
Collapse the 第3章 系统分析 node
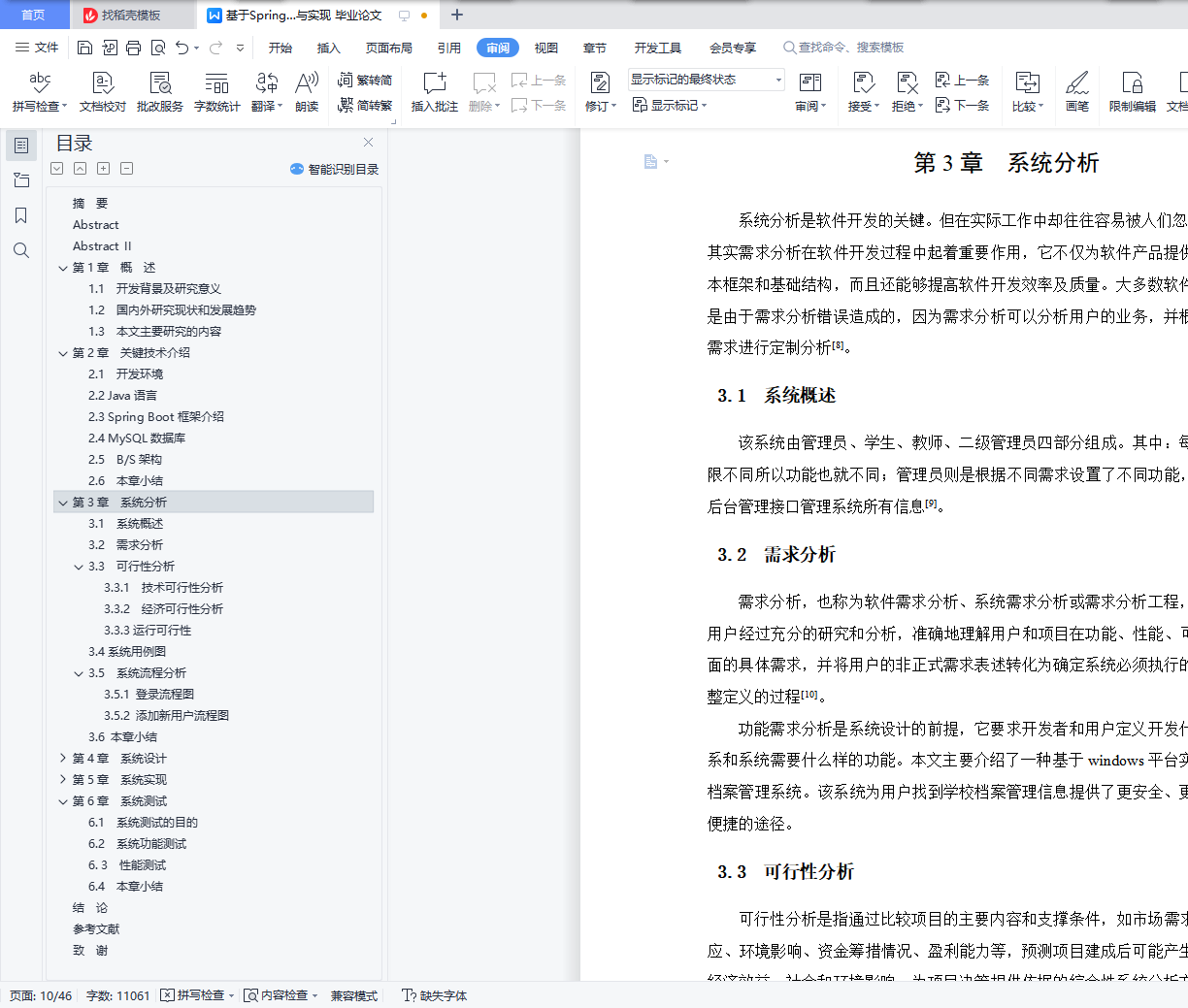click(x=63, y=503)
